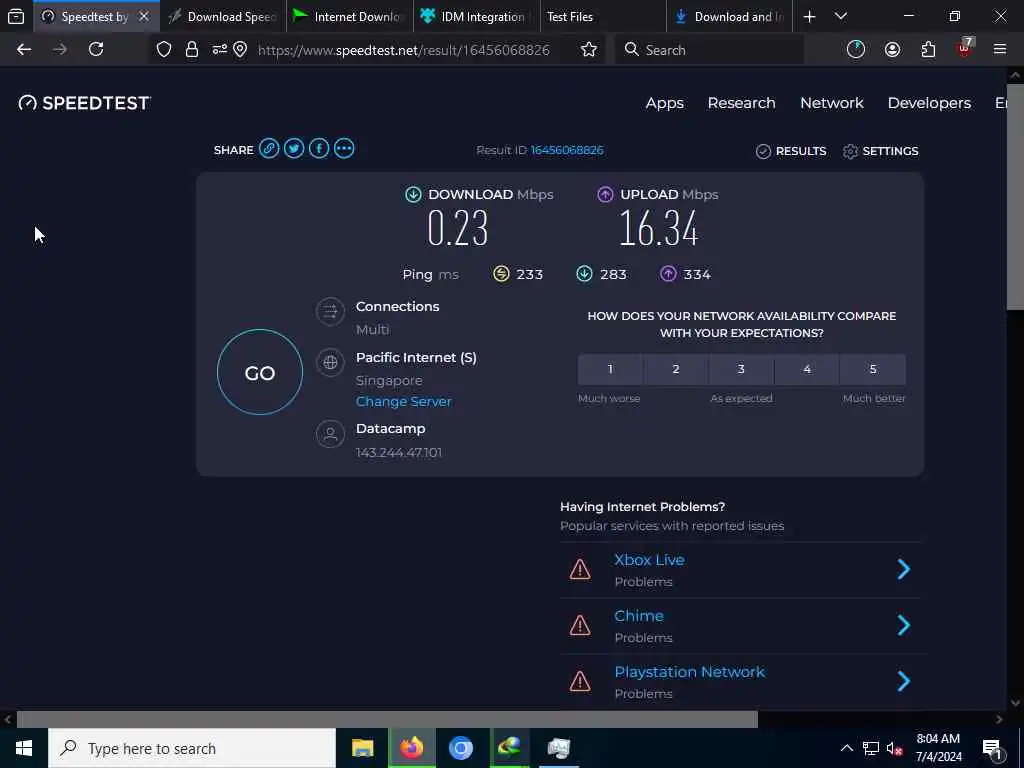
Task: Click the tracking protection shield icon
Action: 164,50
